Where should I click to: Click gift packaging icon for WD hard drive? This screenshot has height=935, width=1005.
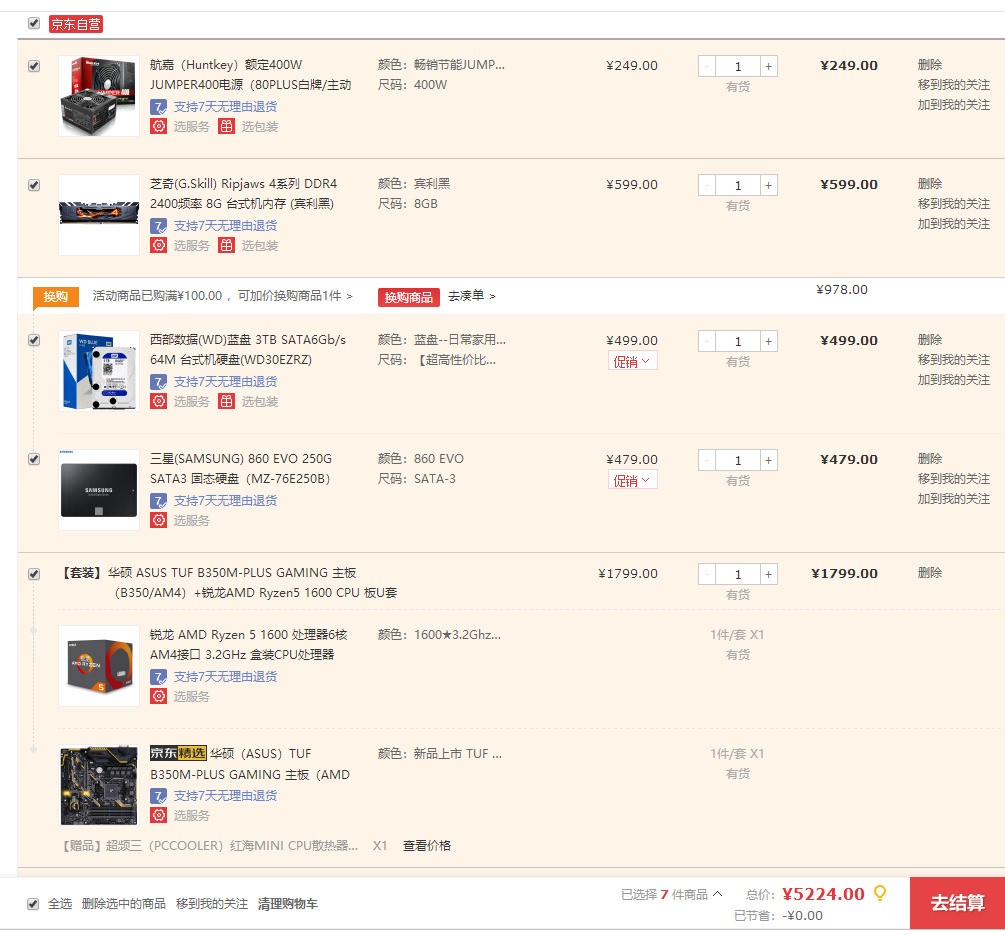coord(226,401)
